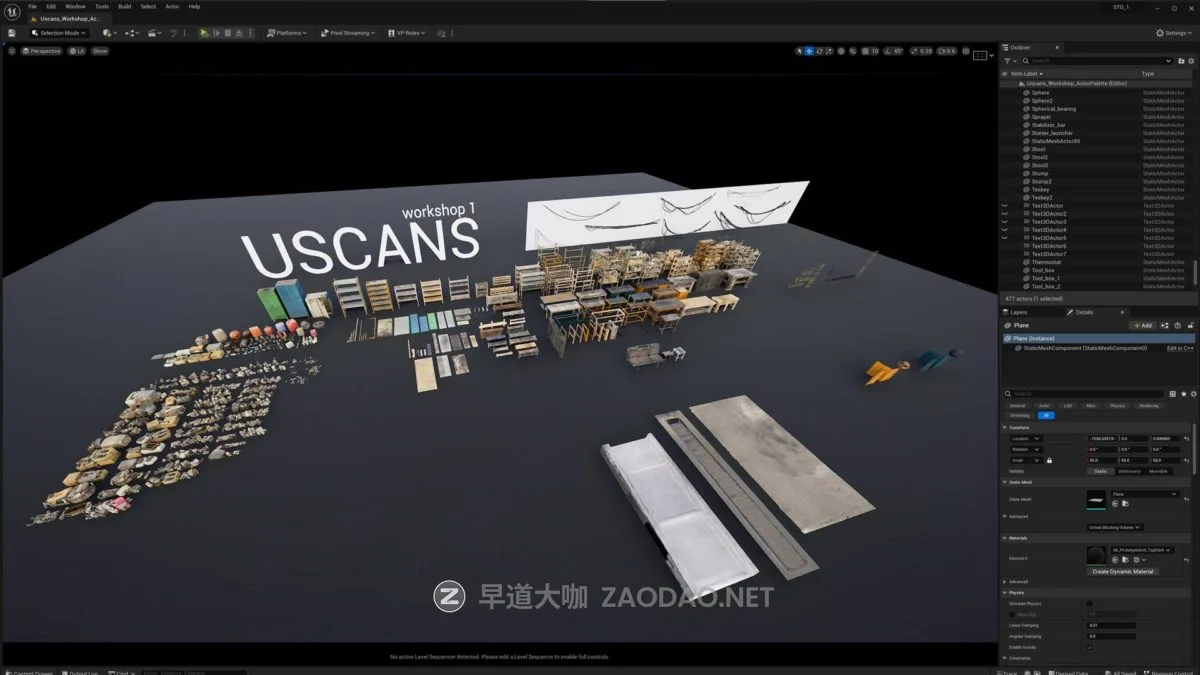The width and height of the screenshot is (1200, 675).
Task: Click the scale lock icon in Transform
Action: [x=1049, y=460]
